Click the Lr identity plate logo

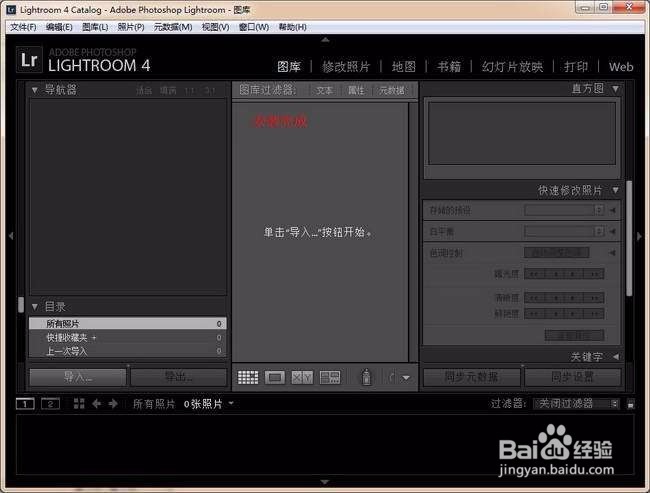[x=29, y=60]
